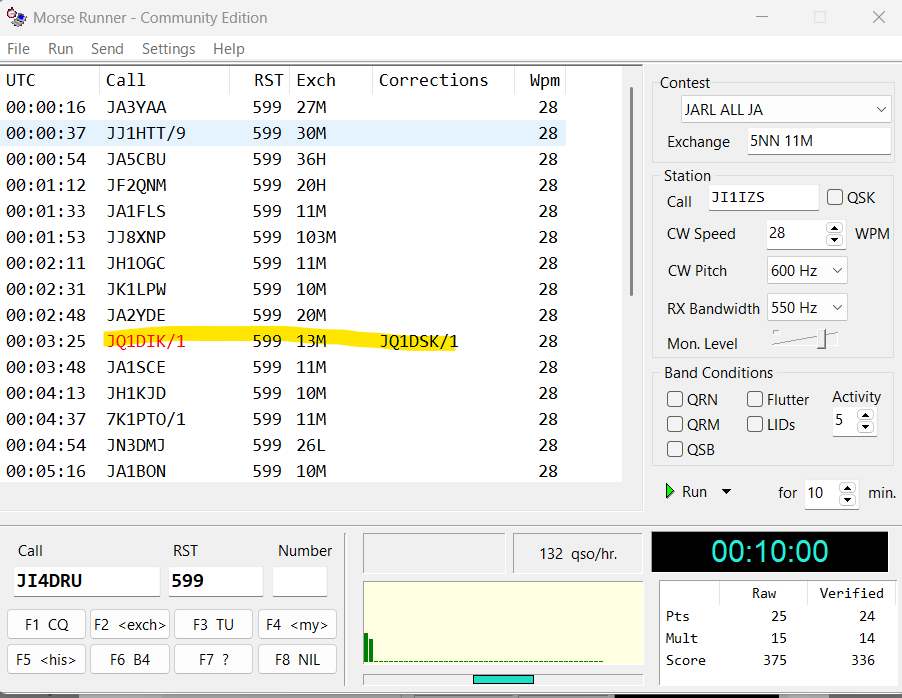
Task: Enable the Flutter band condition
Action: pyautogui.click(x=755, y=399)
